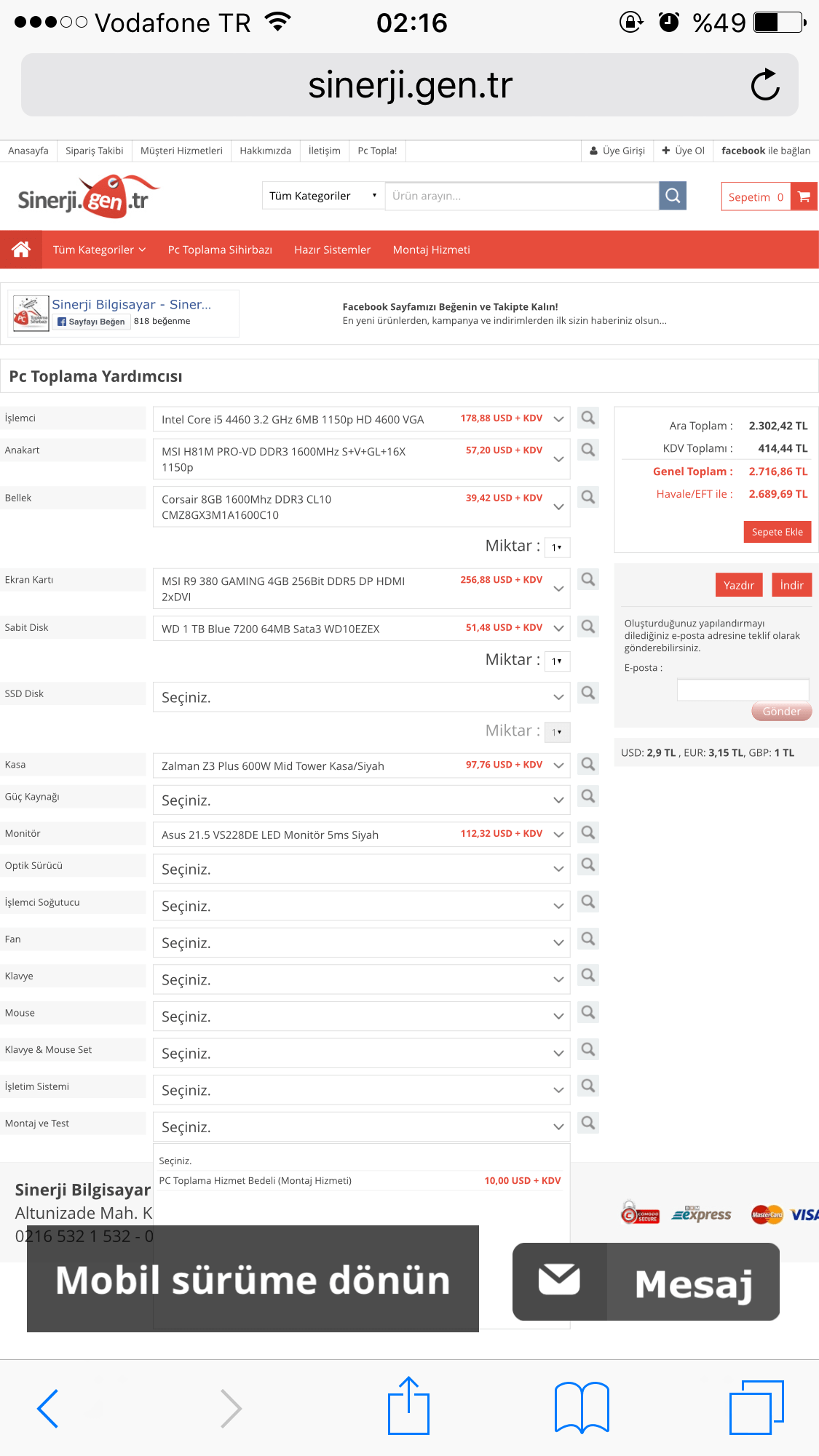Click the Mesaj message button
The image size is (819, 1456).
pos(646,1281)
